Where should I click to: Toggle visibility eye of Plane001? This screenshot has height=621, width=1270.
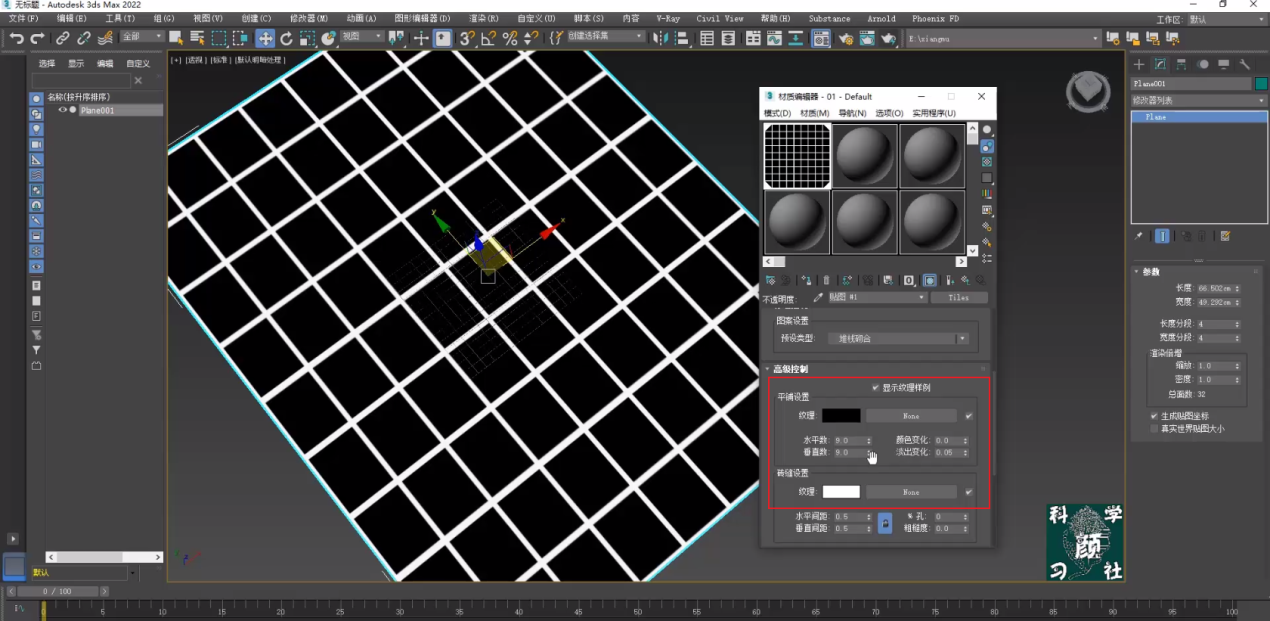62,110
